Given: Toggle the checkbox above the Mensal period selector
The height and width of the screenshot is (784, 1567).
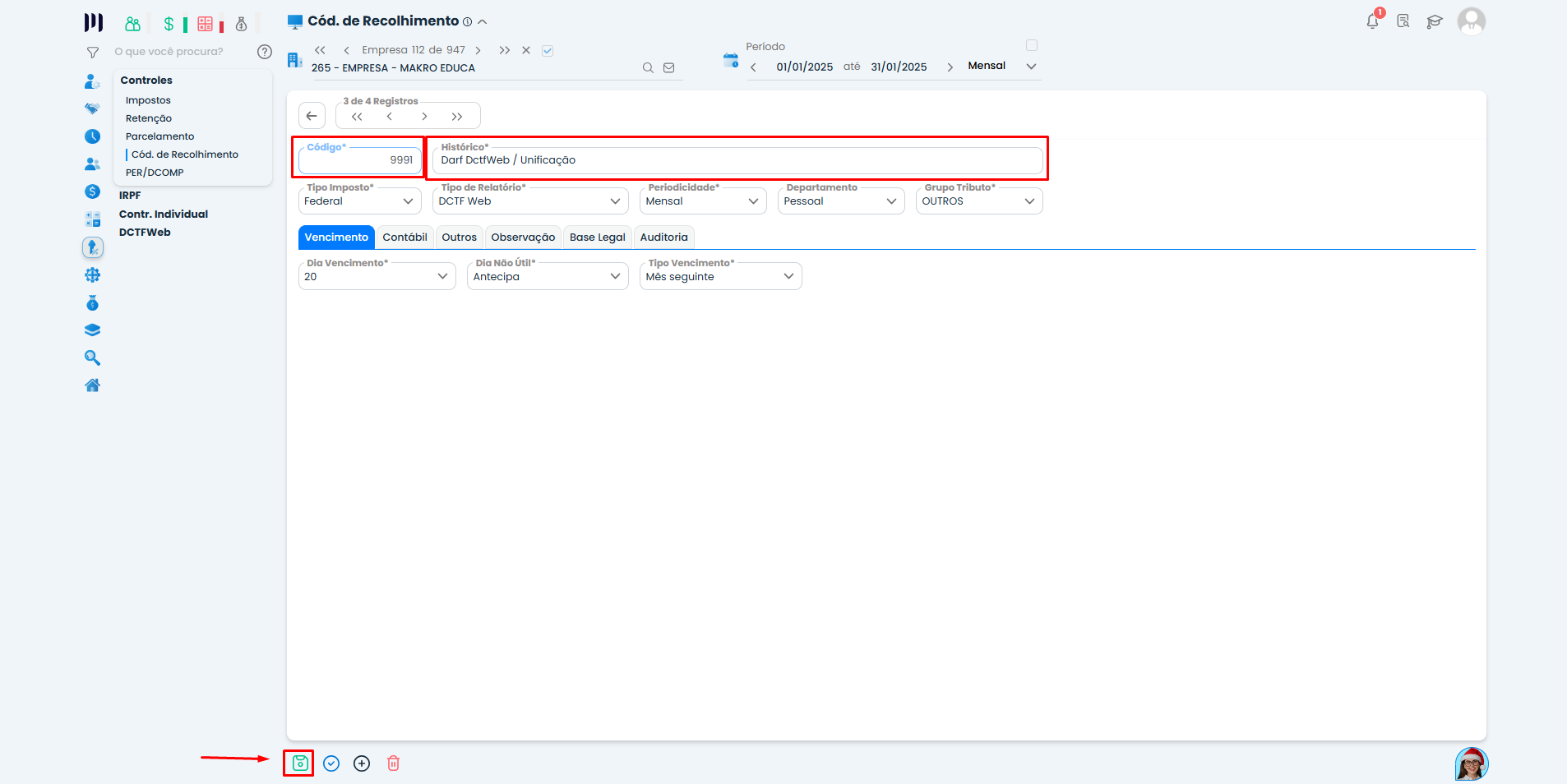Looking at the screenshot, I should click(1032, 46).
